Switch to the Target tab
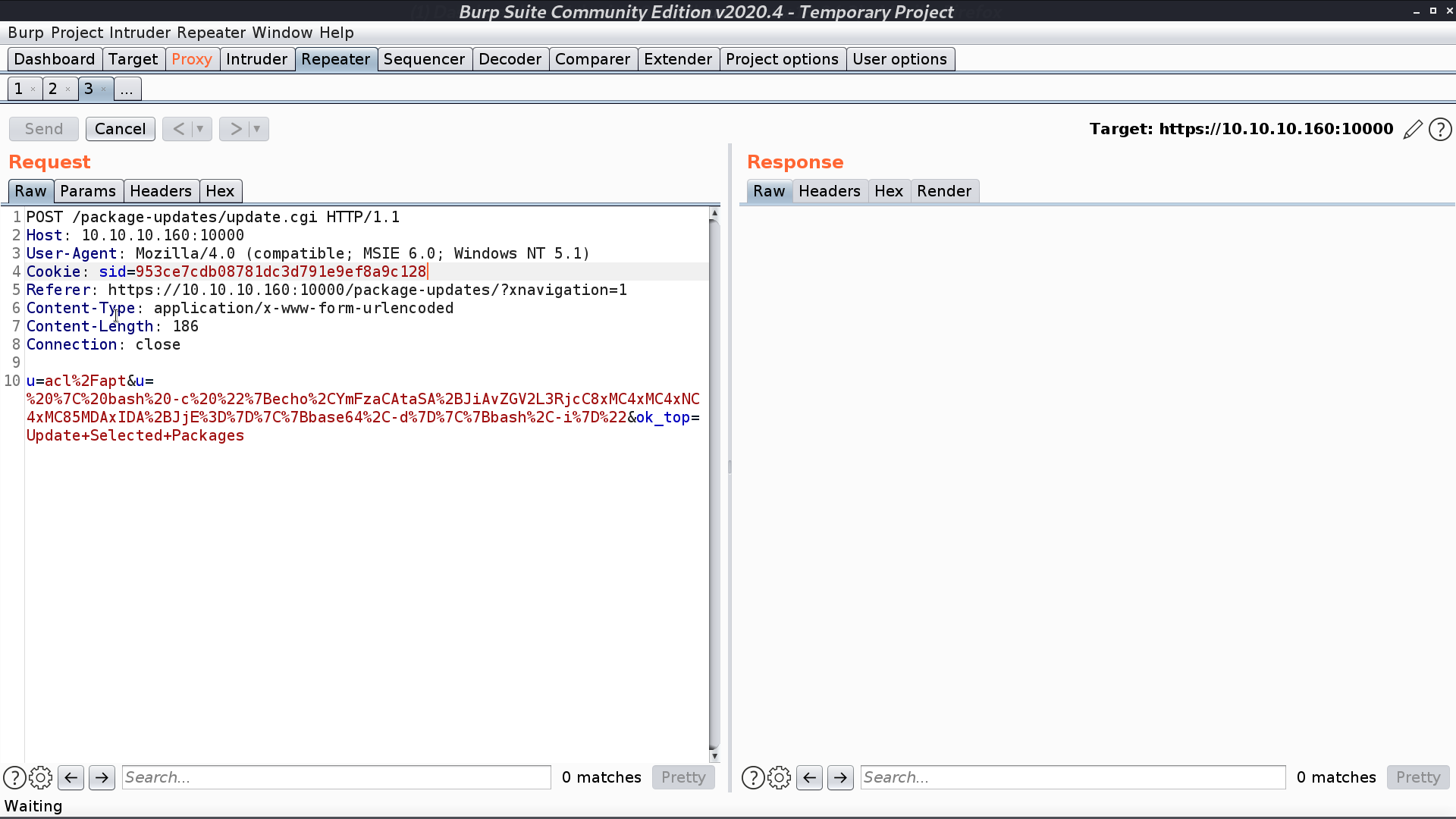 pos(133,59)
